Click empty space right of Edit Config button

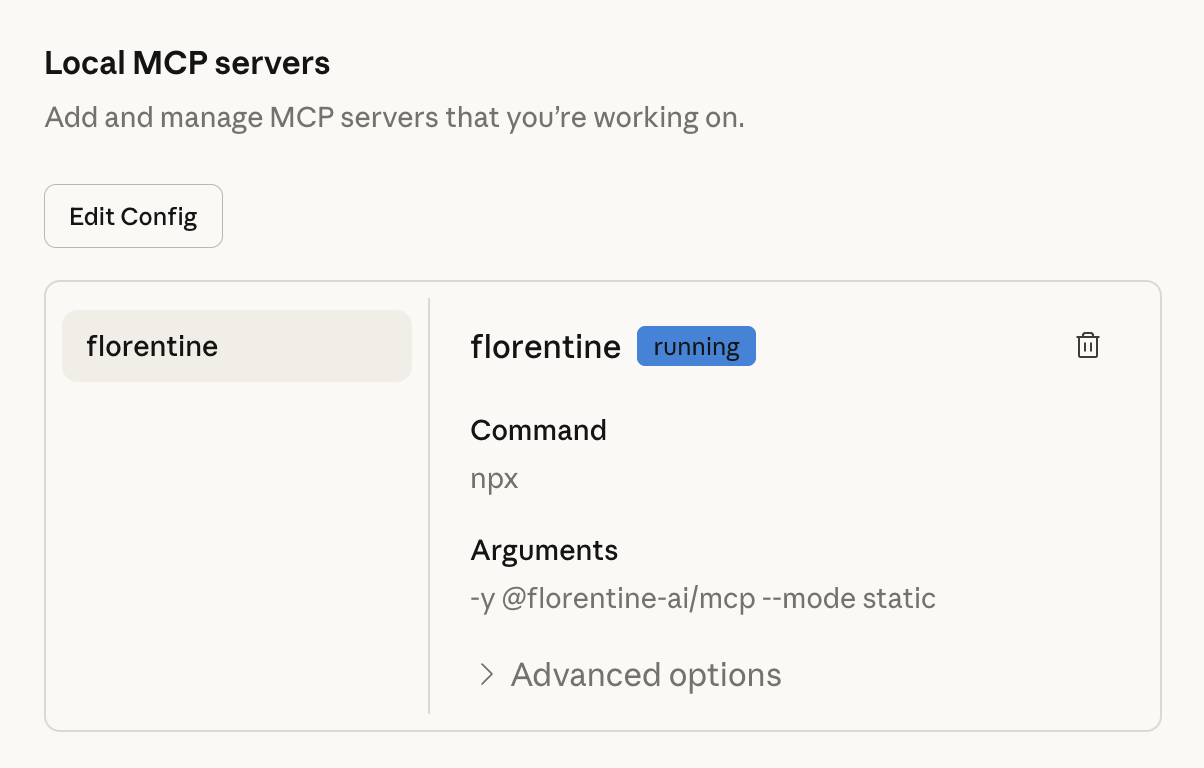(x=600, y=216)
